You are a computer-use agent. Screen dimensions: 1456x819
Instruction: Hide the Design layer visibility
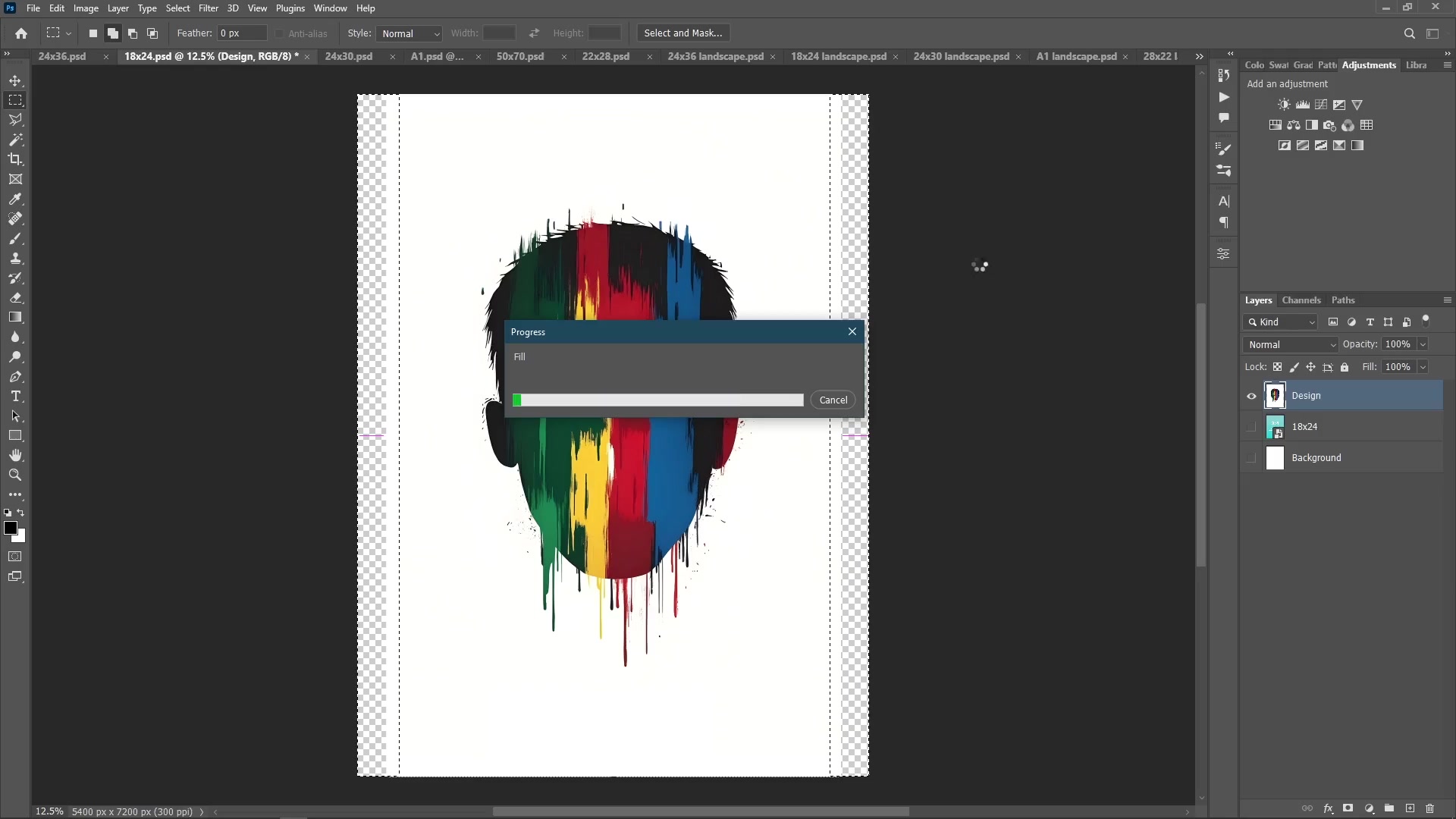point(1252,395)
